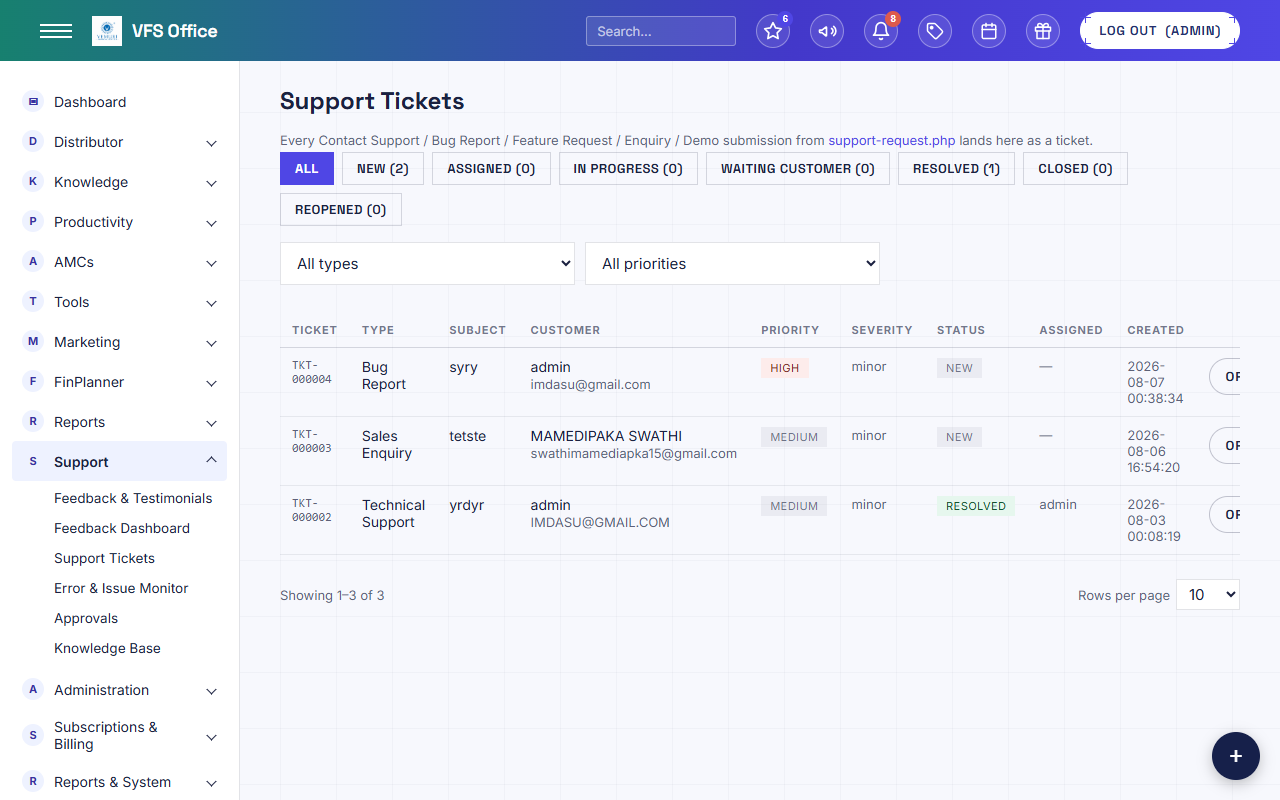Open Feedback Dashboard page

[x=122, y=528]
